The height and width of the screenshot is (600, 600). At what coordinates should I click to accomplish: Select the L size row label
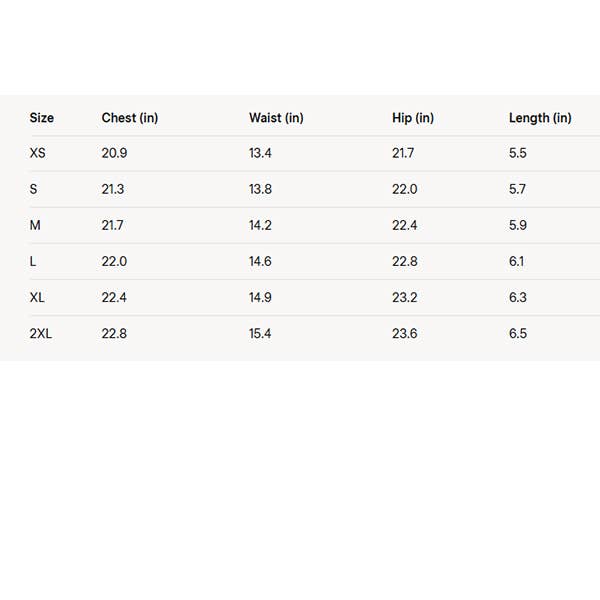coord(34,261)
